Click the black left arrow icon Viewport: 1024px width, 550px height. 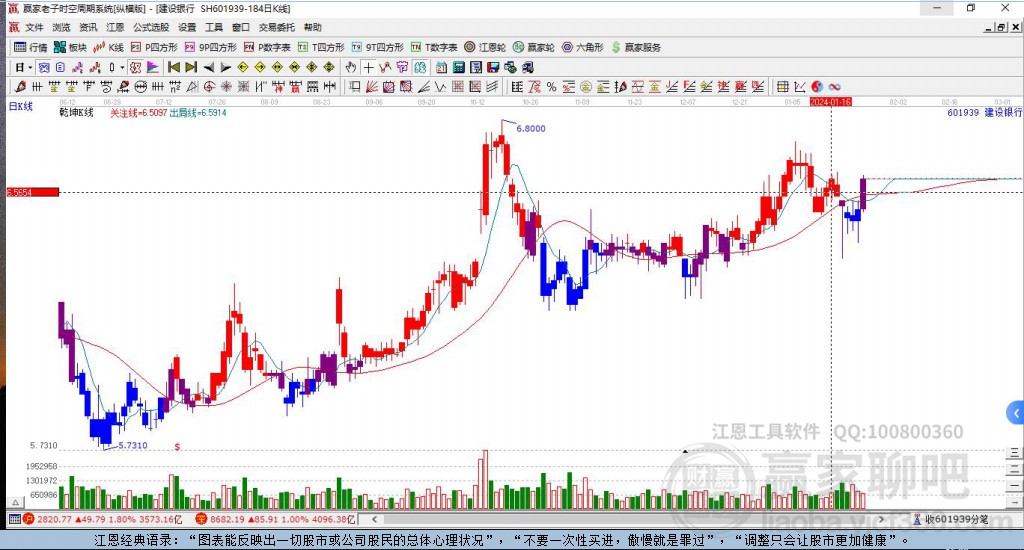point(208,67)
